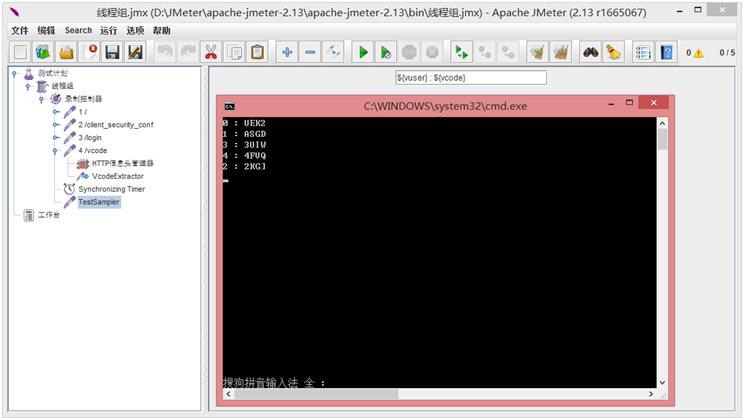This screenshot has width=744, height=420.
Task: Collapse the 线程组 tree node
Action: (28, 86)
